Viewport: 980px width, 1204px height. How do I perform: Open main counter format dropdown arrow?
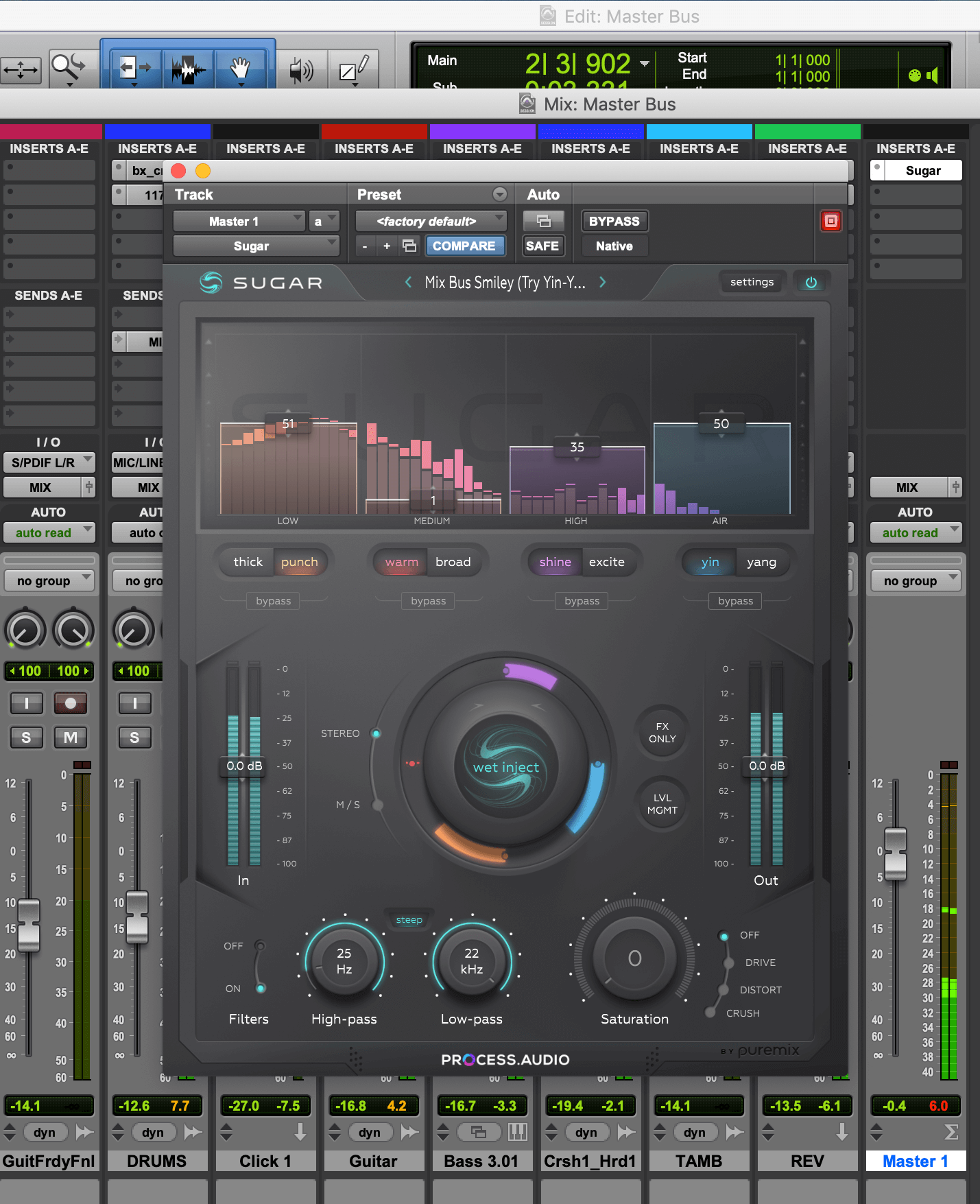pos(645,64)
